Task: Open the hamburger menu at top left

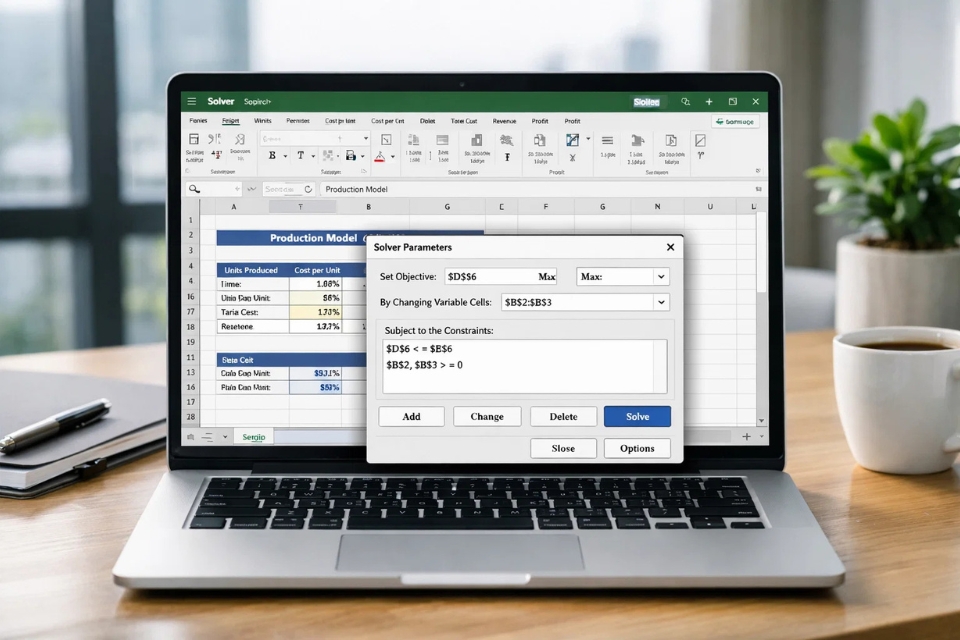Action: [193, 101]
